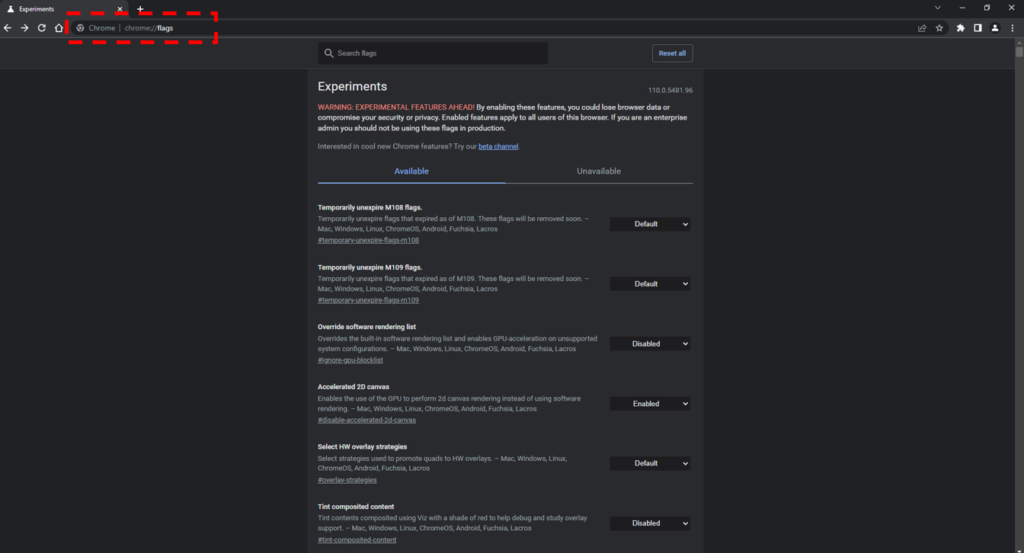This screenshot has width=1024, height=553.
Task: Follow the beta channel link
Action: 498,147
